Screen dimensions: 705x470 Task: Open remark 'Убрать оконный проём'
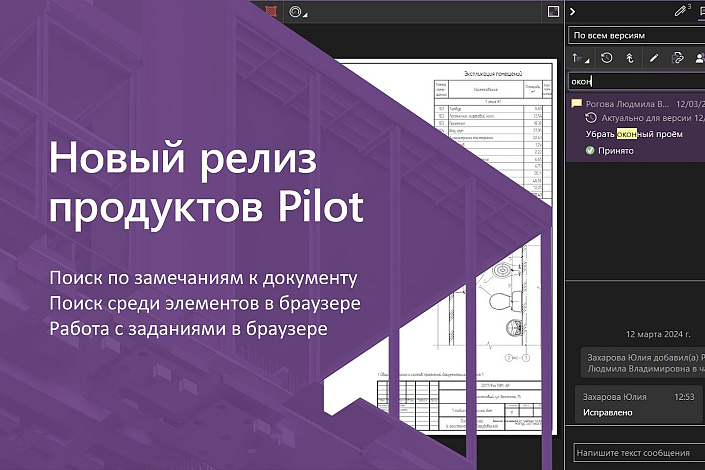coord(635,134)
